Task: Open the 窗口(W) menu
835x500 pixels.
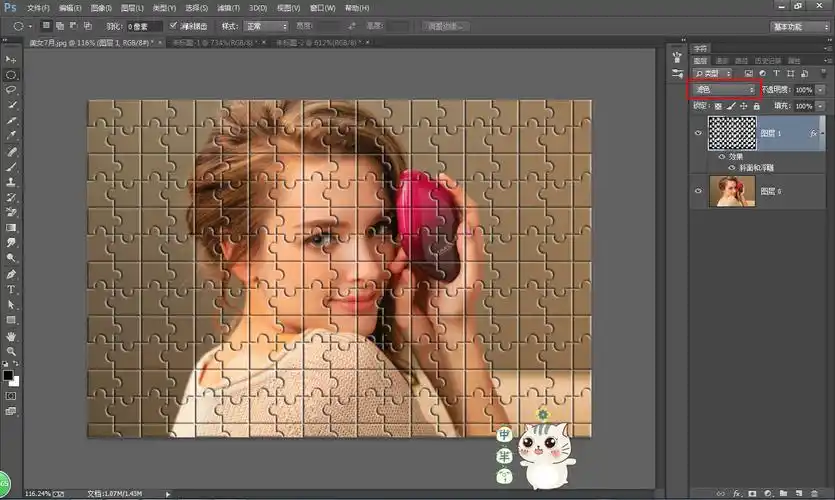Action: click(x=322, y=8)
